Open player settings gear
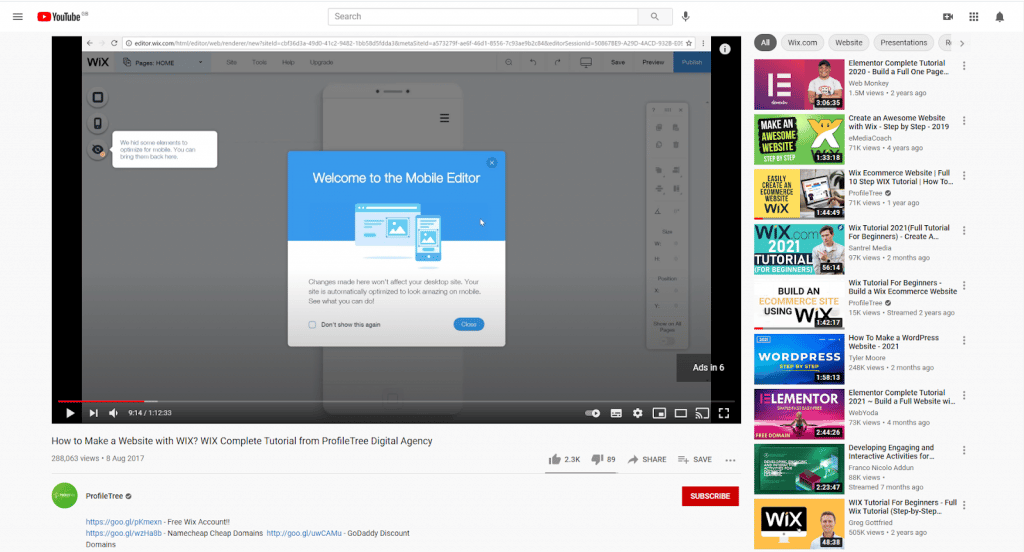Viewport: 1024px width, 552px height. tap(637, 413)
